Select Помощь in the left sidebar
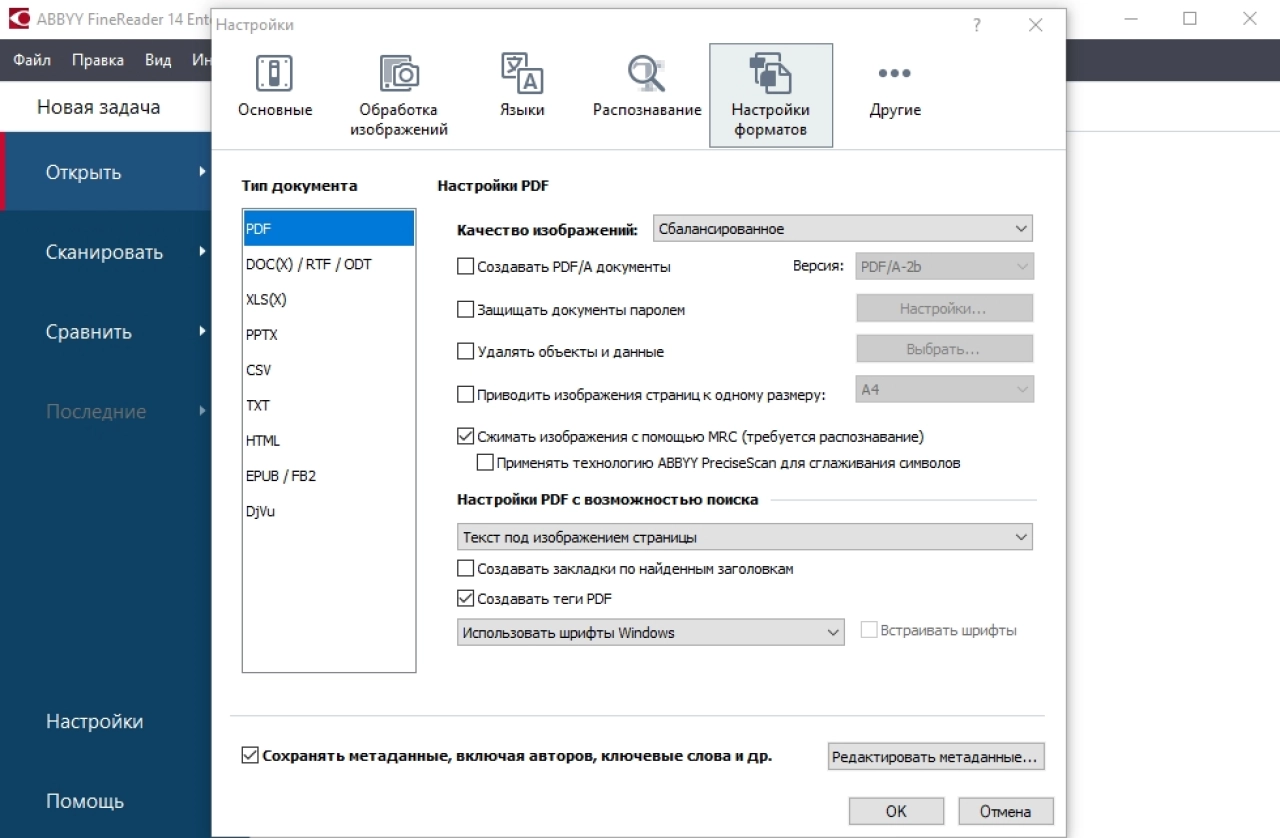The image size is (1280, 838). pos(85,801)
